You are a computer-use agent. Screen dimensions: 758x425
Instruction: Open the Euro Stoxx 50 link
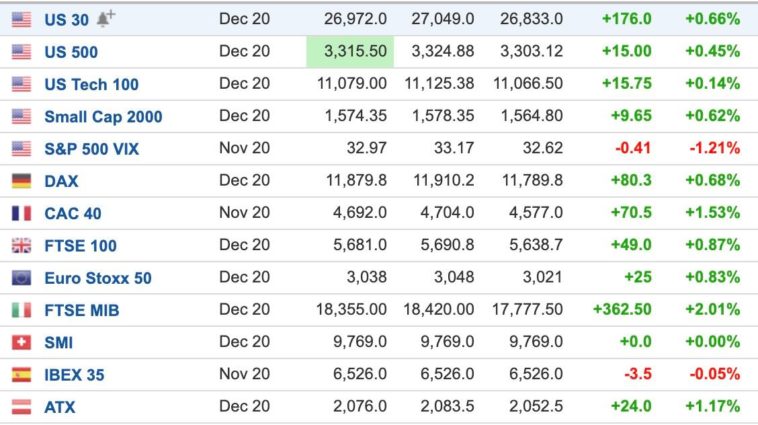click(x=98, y=278)
